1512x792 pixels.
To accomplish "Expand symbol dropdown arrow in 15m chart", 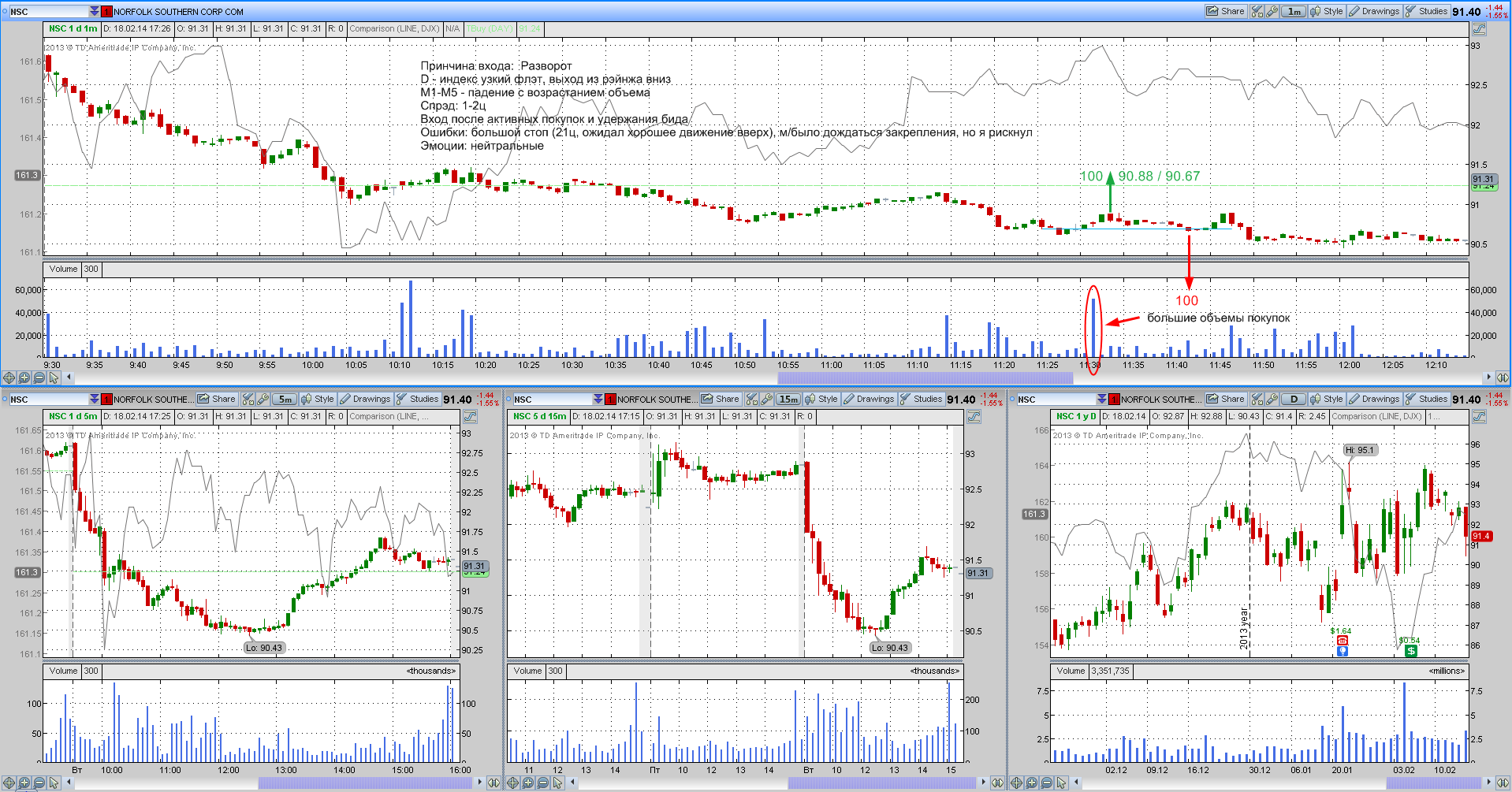I will pyautogui.click(x=598, y=399).
